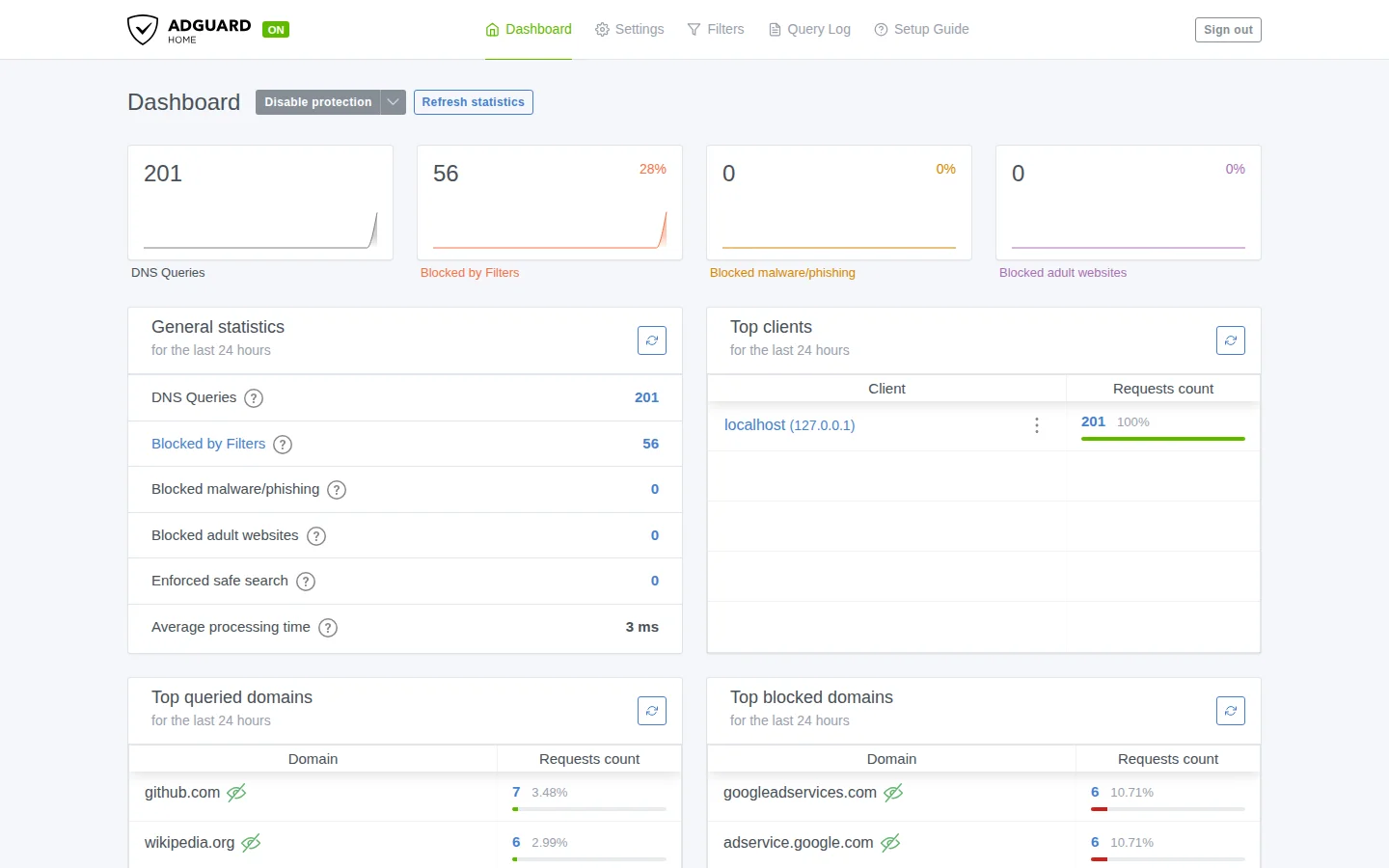Viewport: 1389px width, 868px height.
Task: Open the DNS Queries 201 stat card
Action: pyautogui.click(x=260, y=203)
